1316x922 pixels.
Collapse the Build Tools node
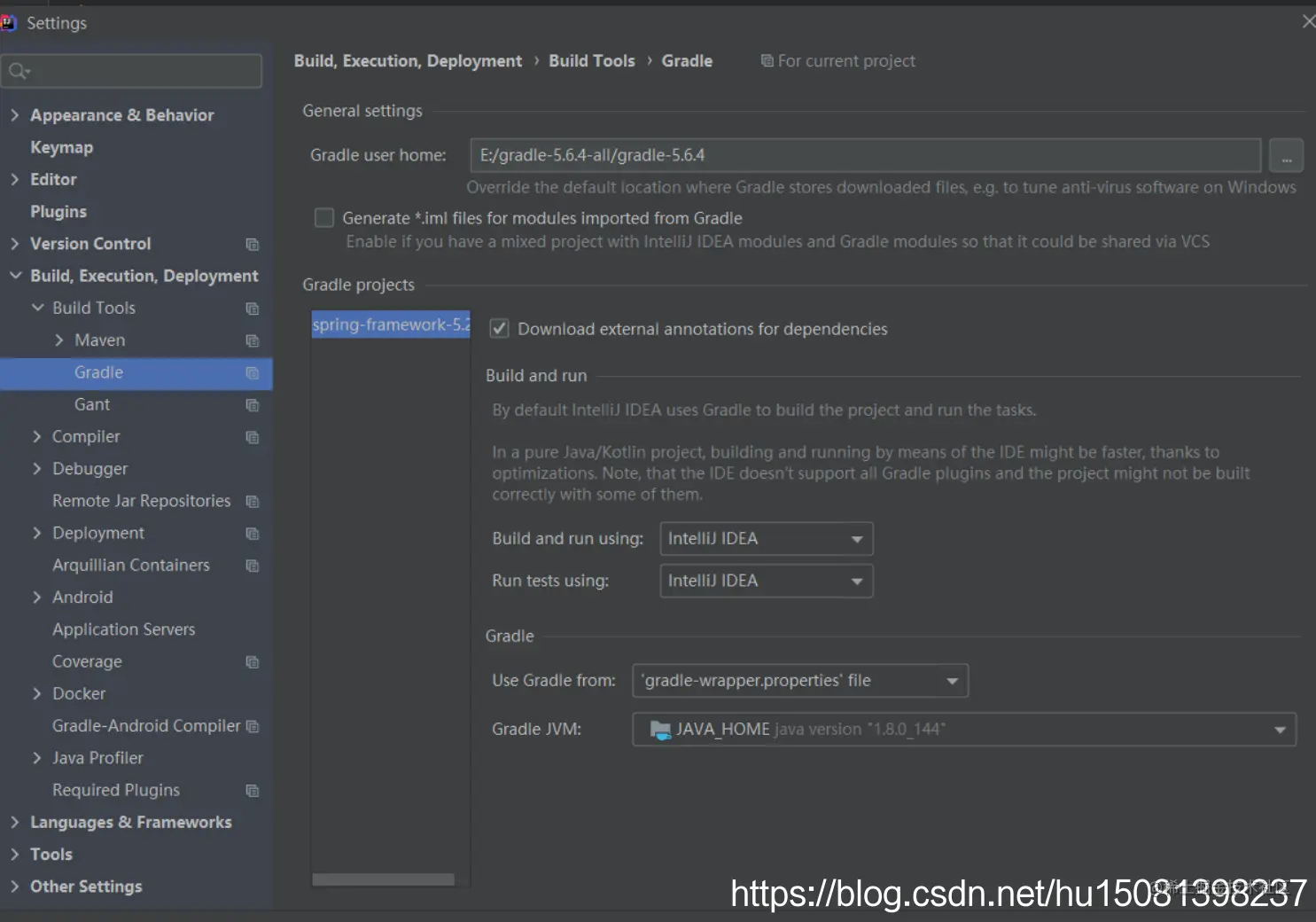click(37, 308)
